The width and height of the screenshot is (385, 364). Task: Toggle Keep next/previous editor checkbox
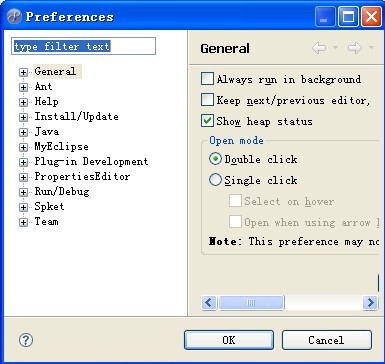[207, 100]
